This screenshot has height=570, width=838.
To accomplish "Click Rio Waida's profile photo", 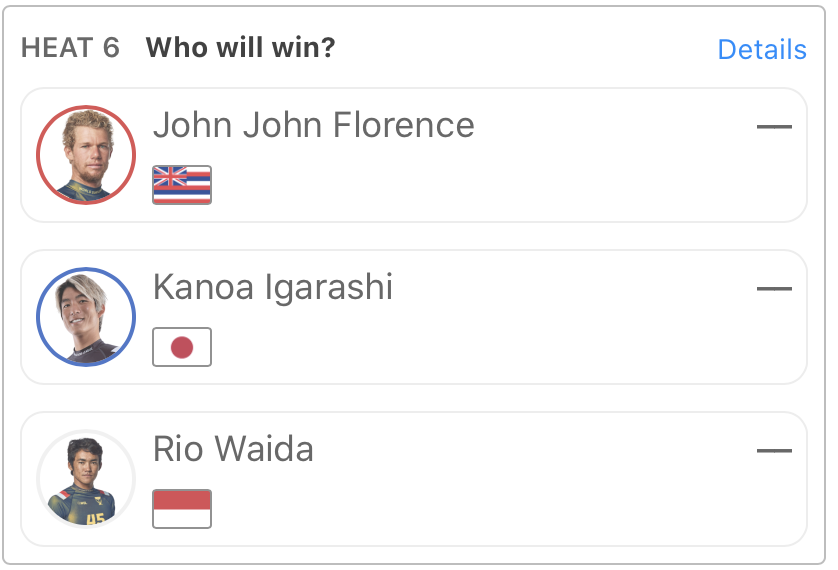I will tap(85, 479).
